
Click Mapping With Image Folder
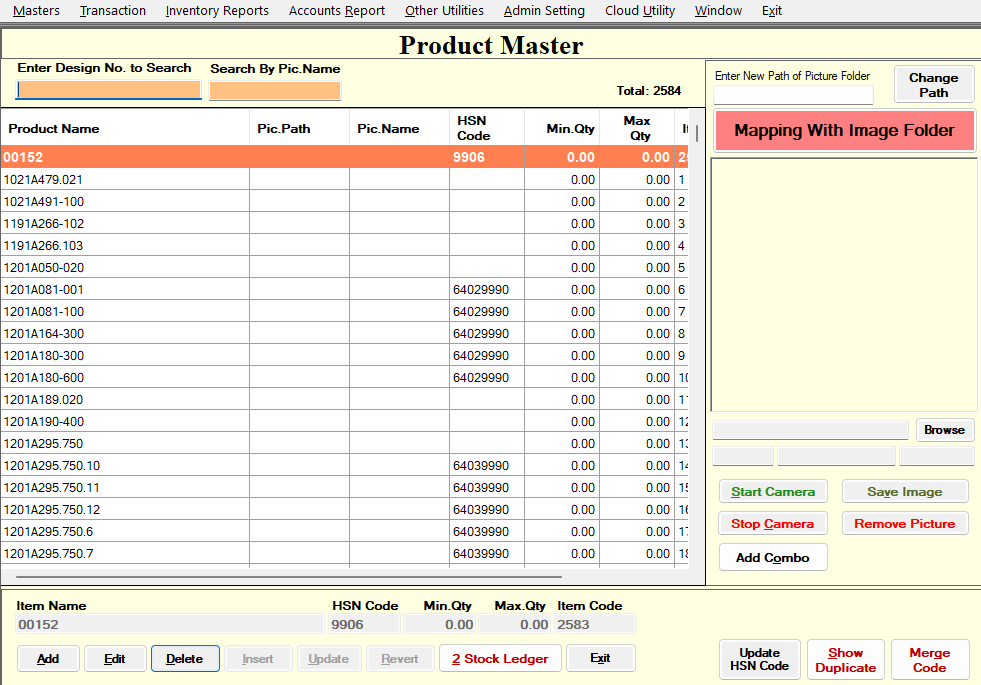click(x=843, y=130)
